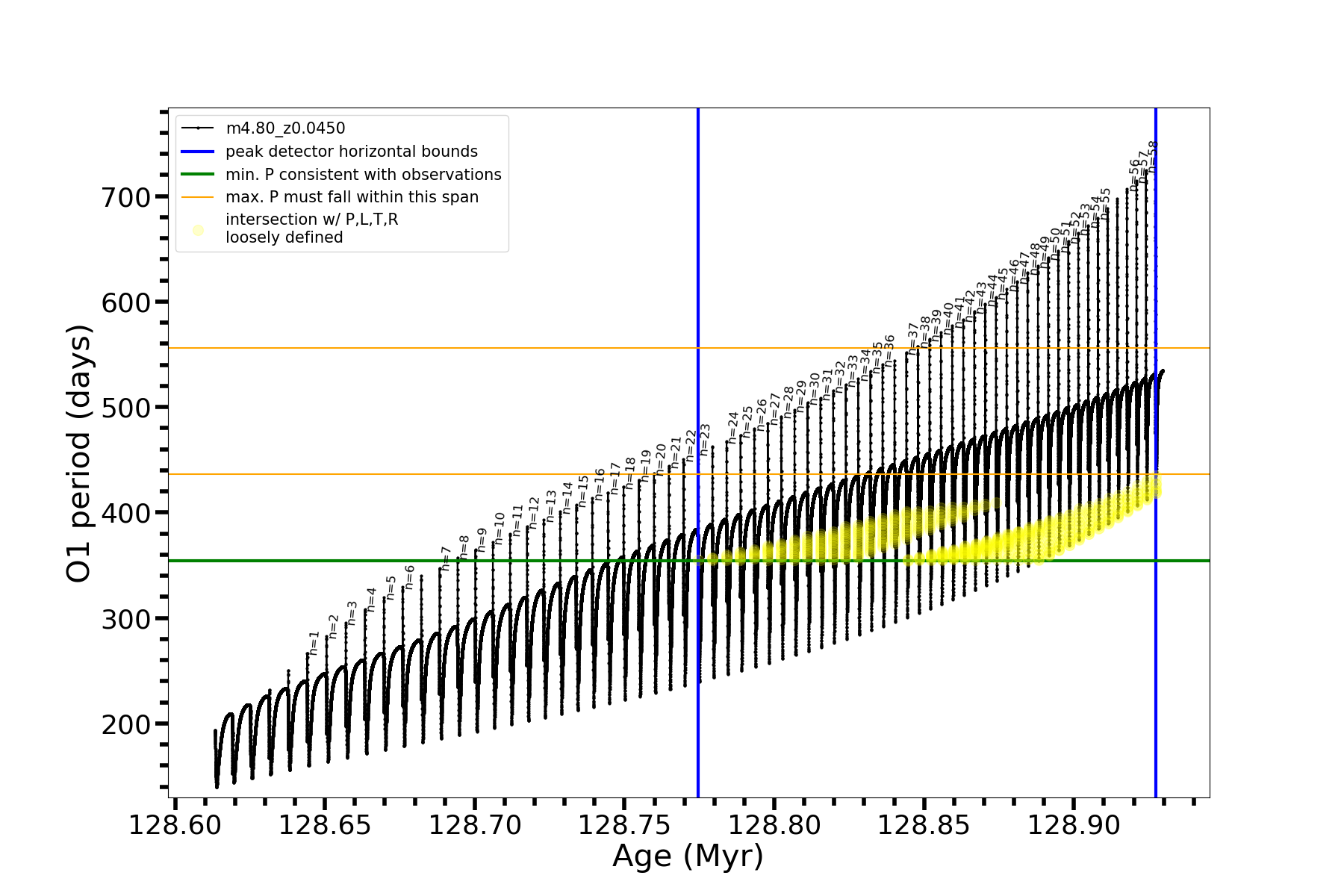This screenshot has width=1344, height=896.
Task: Click the 128.75 x-axis tick label
Action: pyautogui.click(x=624, y=826)
